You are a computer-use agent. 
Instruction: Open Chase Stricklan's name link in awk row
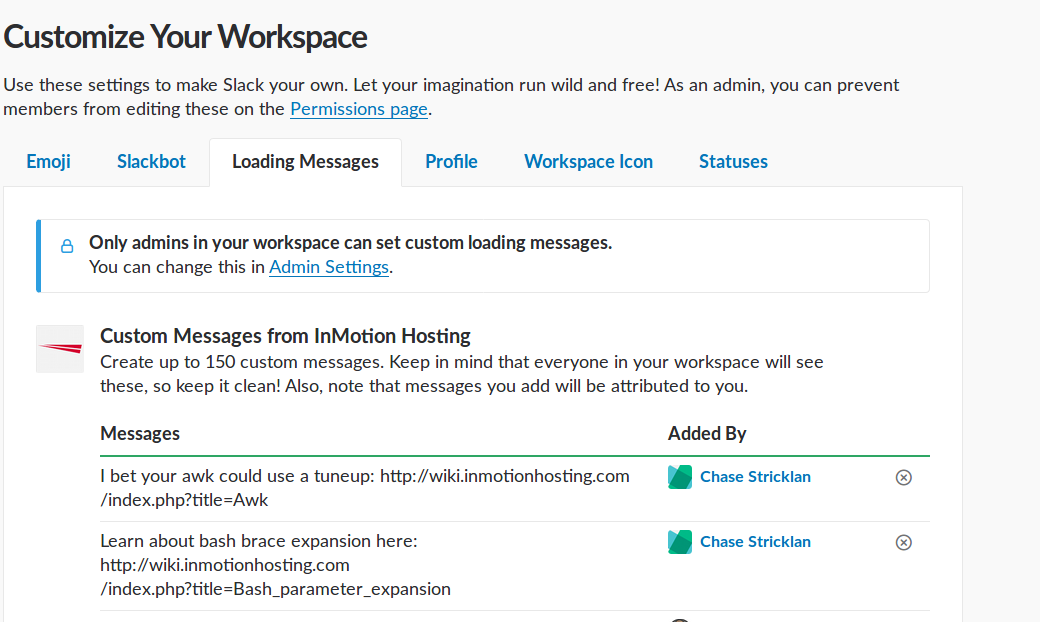755,477
